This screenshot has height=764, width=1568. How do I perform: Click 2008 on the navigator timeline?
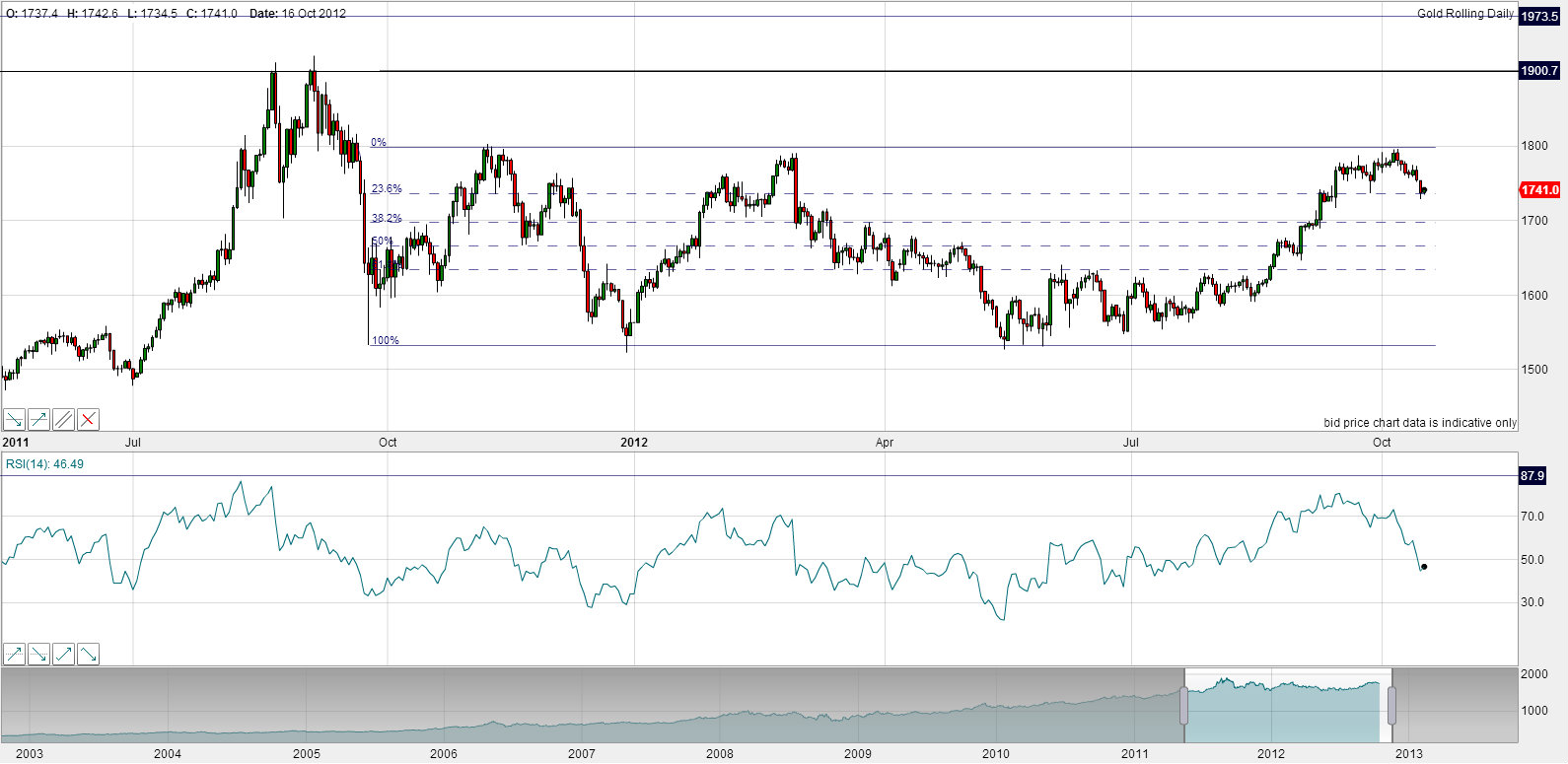pos(720,754)
